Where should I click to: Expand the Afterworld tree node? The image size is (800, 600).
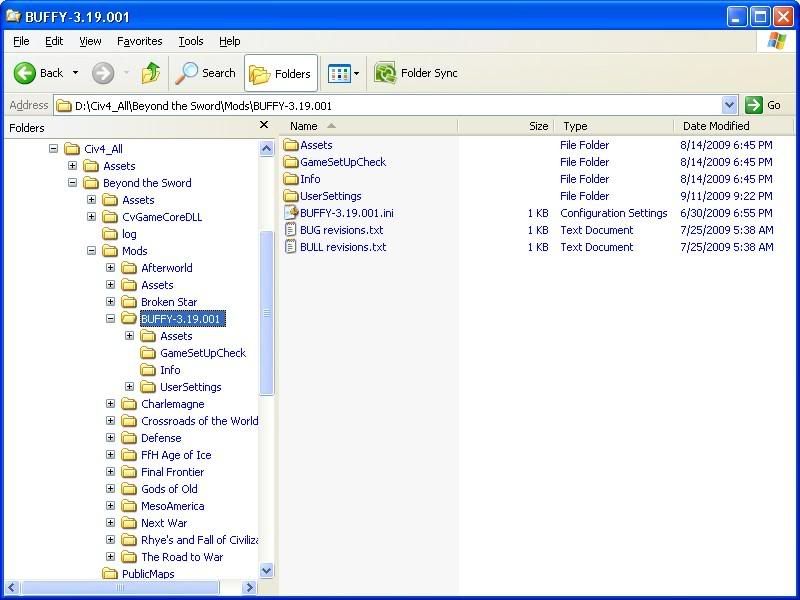[x=110, y=267]
